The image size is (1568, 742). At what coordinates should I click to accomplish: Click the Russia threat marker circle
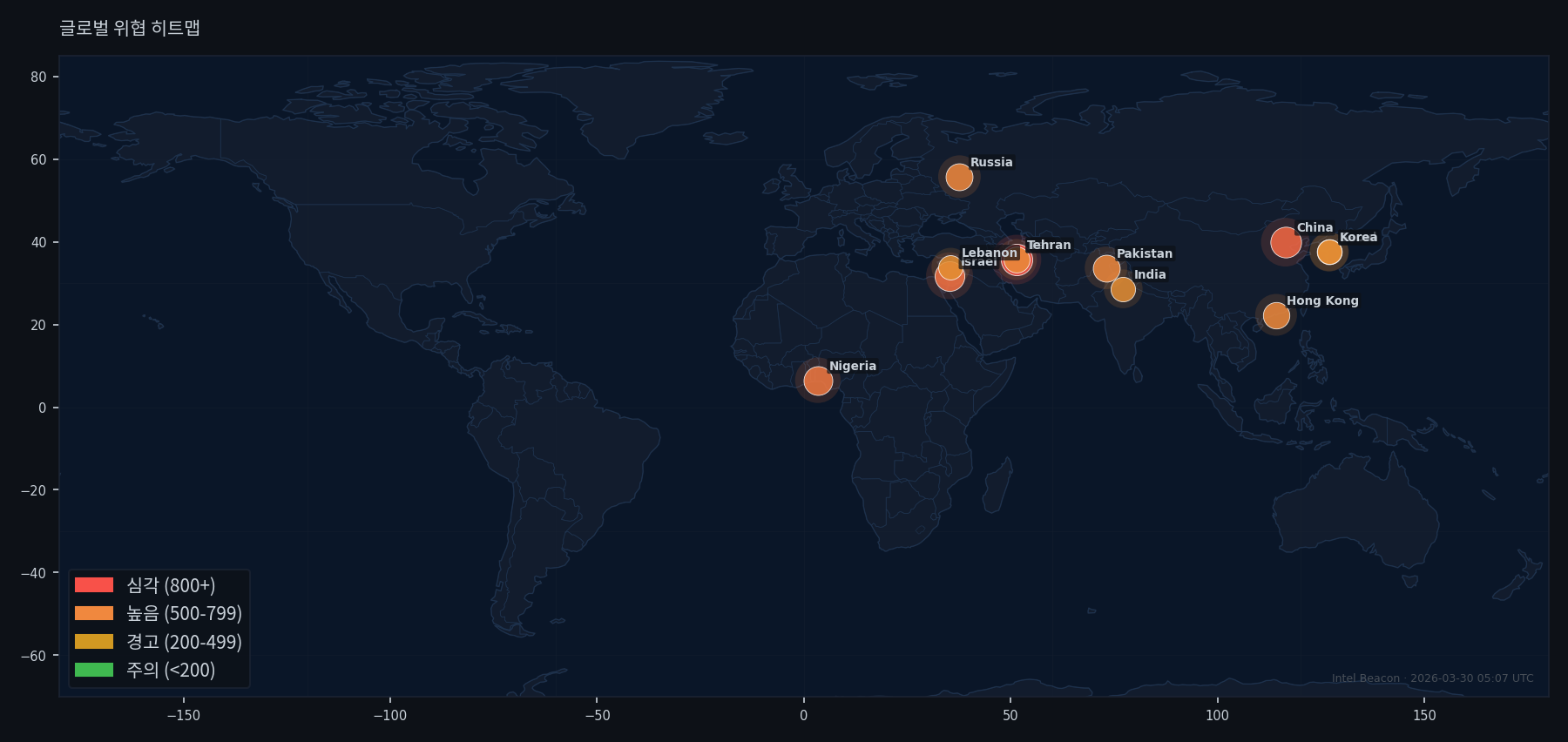pos(959,178)
